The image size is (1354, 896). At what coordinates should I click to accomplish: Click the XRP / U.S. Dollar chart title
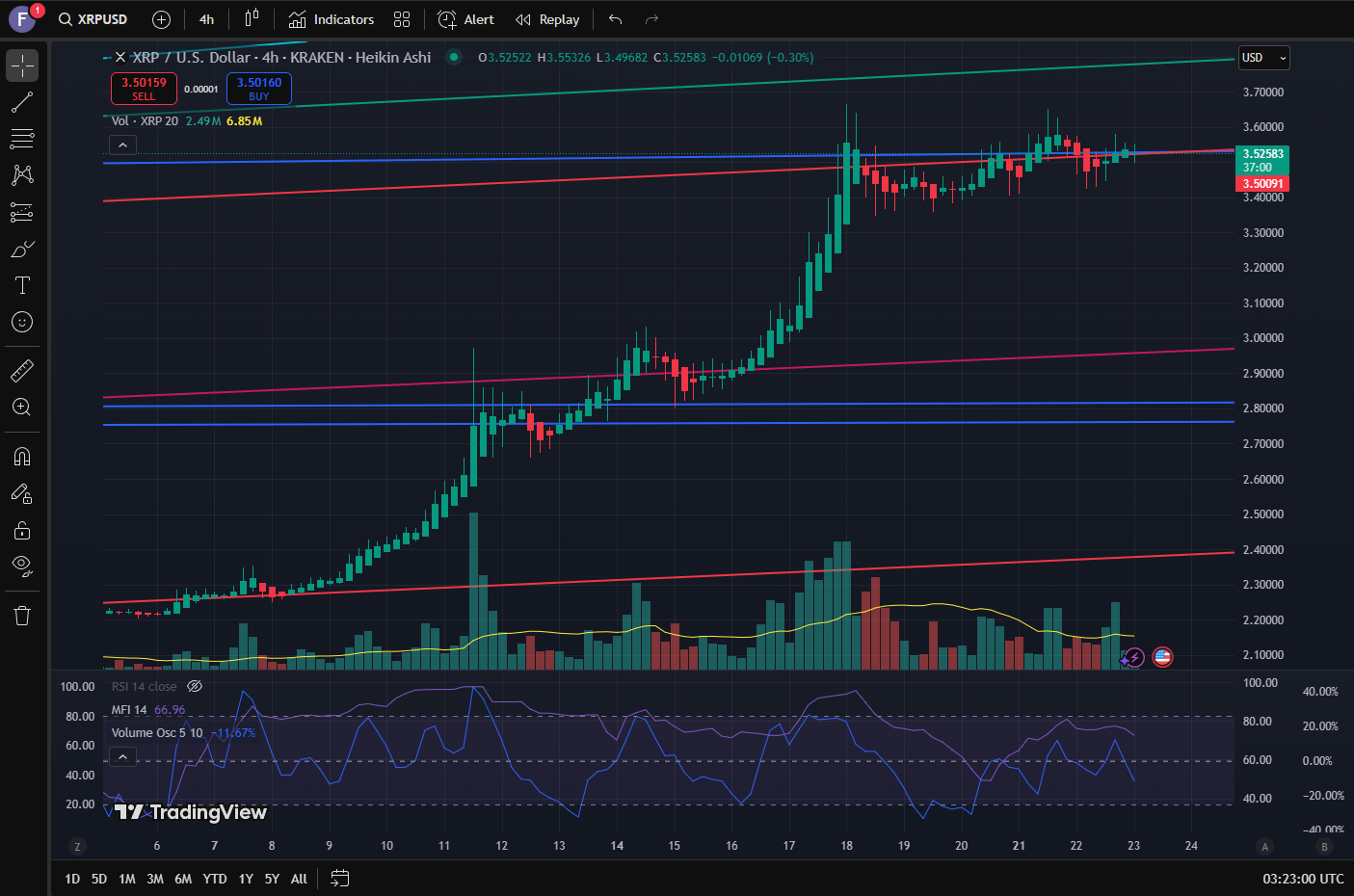(281, 58)
